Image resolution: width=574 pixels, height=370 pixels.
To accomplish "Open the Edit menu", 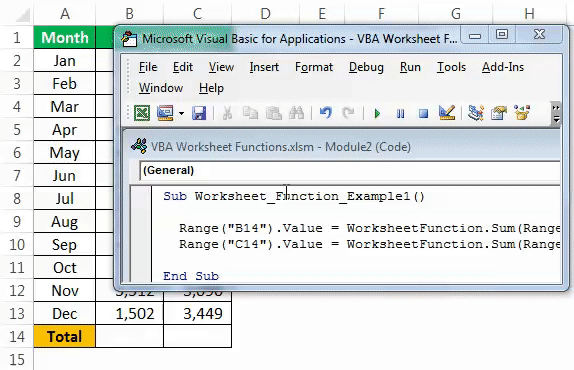I will (x=183, y=67).
